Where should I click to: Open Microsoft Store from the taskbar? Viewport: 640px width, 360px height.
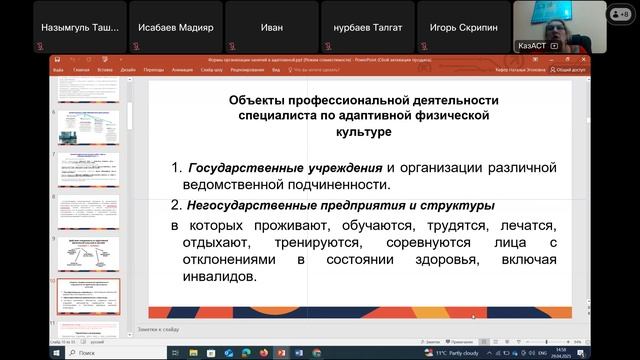click(211, 353)
